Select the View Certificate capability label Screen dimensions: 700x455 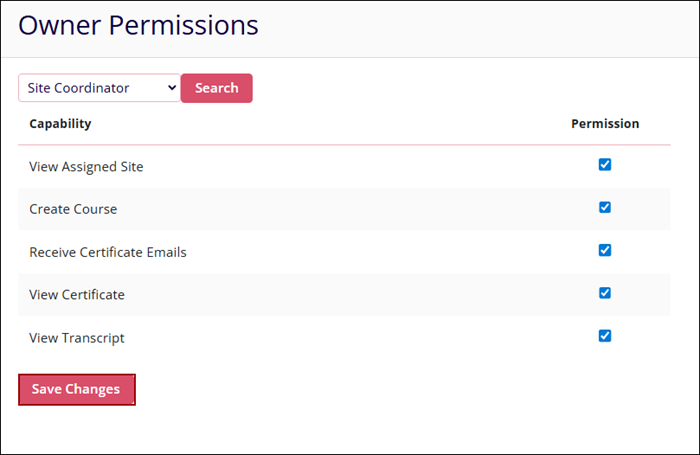click(77, 295)
